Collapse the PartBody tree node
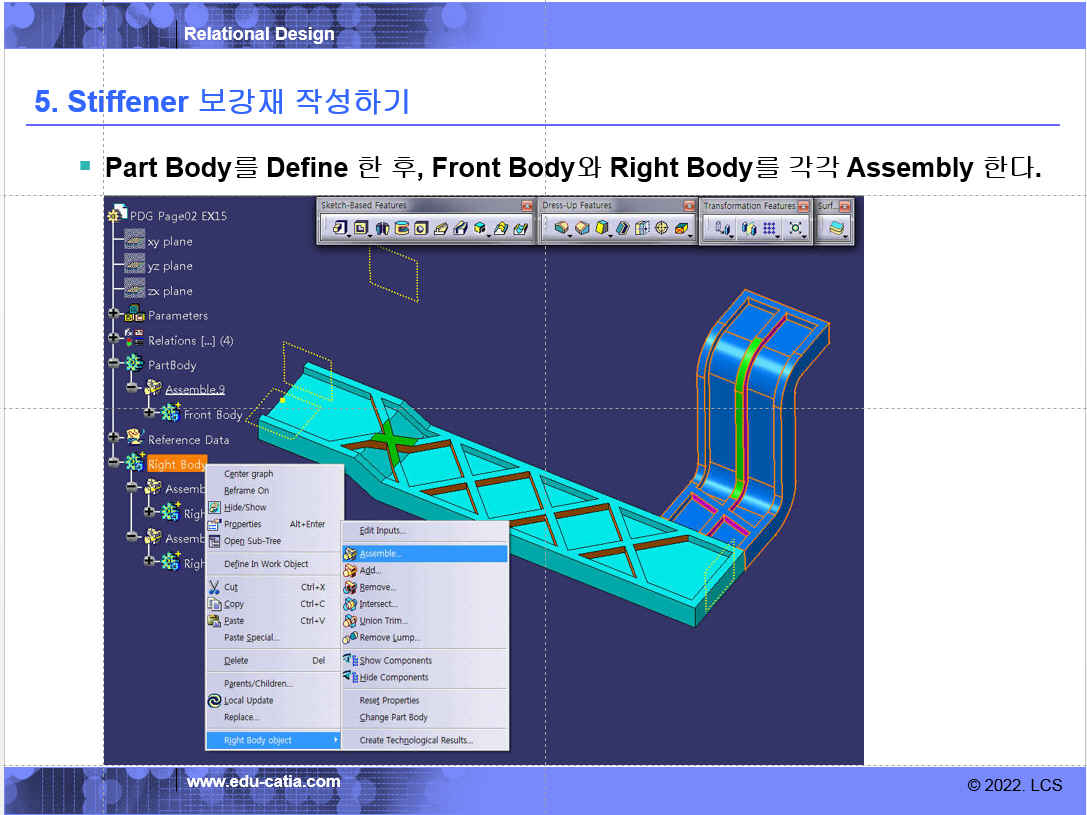The height and width of the screenshot is (815, 1087). tap(116, 365)
